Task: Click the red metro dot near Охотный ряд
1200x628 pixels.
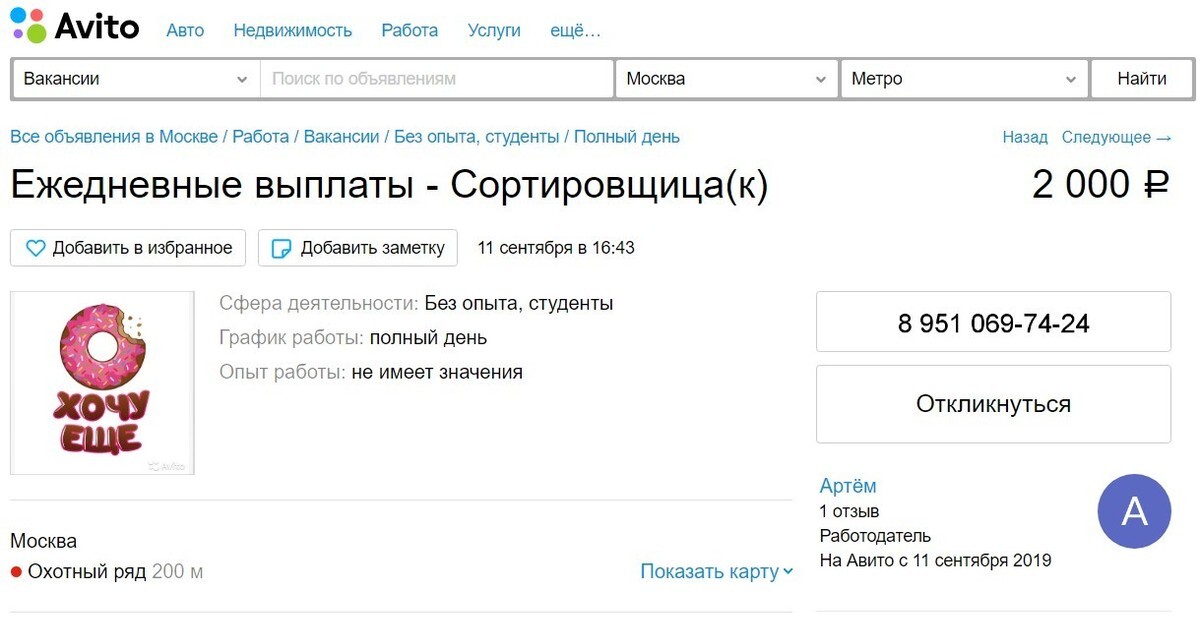Action: 16,572
